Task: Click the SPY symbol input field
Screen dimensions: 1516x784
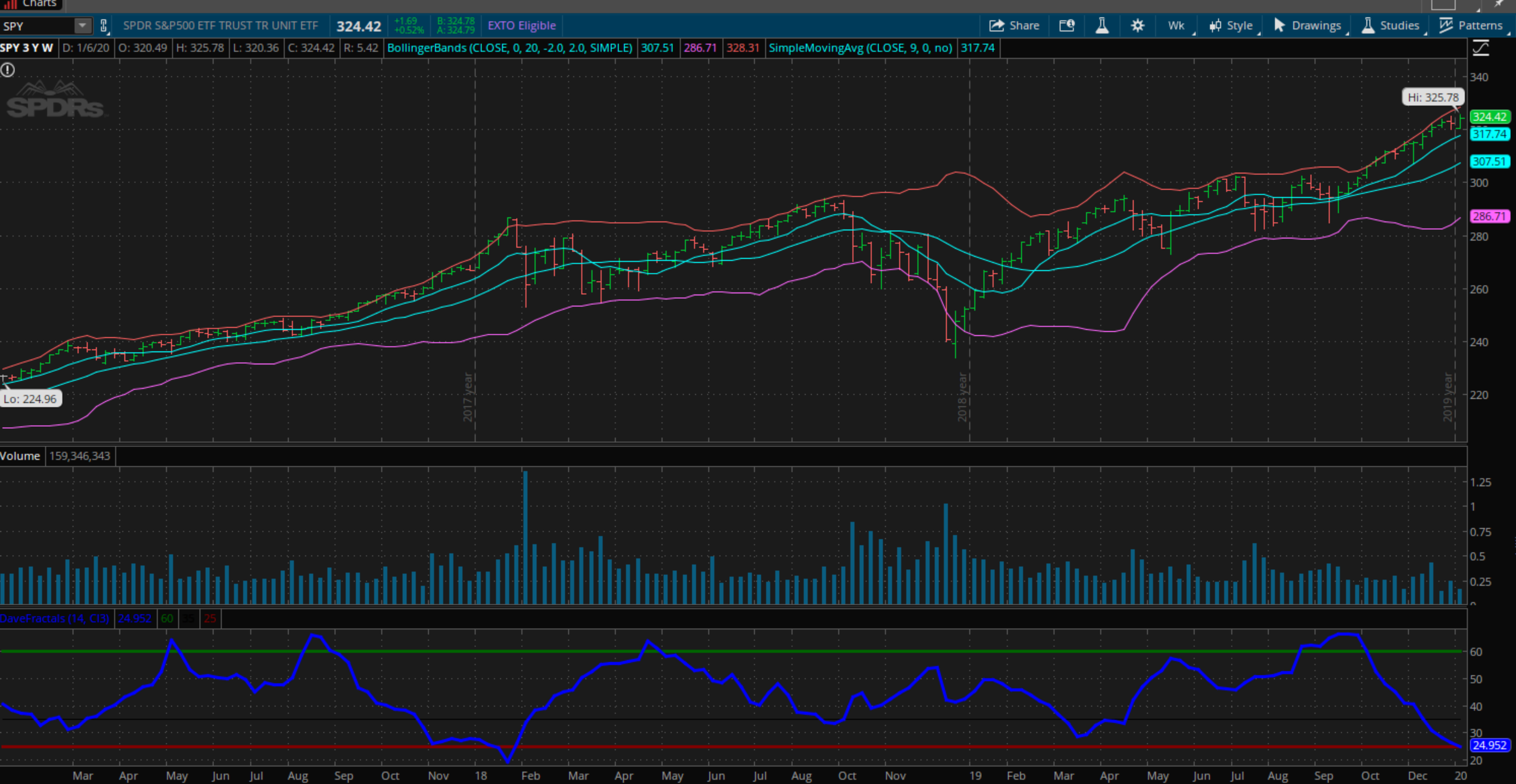Action: click(x=38, y=26)
